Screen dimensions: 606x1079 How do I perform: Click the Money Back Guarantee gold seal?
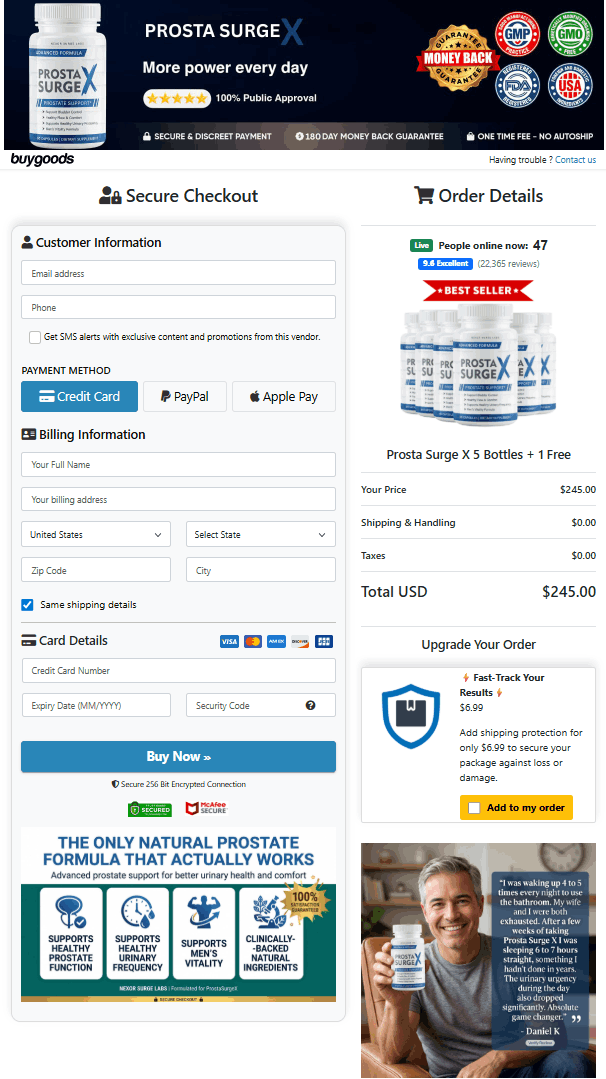[459, 58]
